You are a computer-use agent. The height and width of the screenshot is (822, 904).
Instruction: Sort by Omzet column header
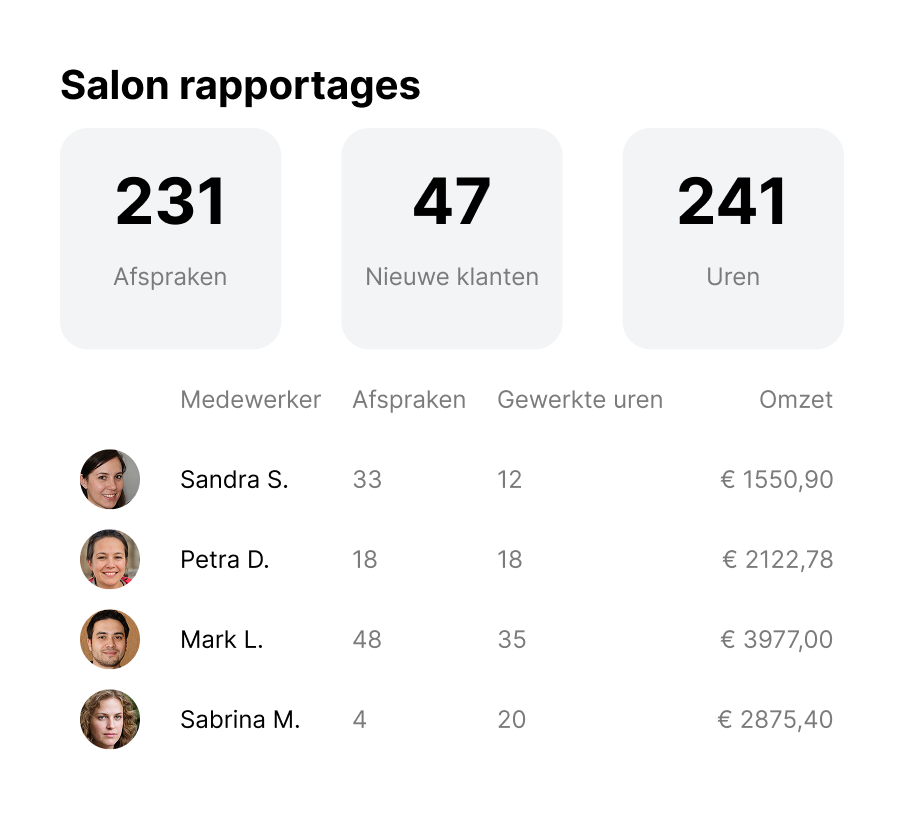pyautogui.click(x=796, y=400)
